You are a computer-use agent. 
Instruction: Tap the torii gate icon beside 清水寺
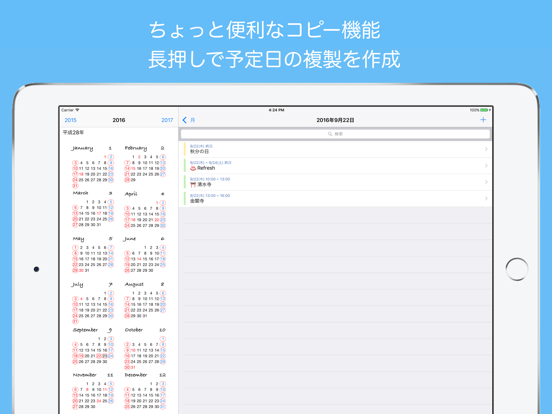pos(193,184)
